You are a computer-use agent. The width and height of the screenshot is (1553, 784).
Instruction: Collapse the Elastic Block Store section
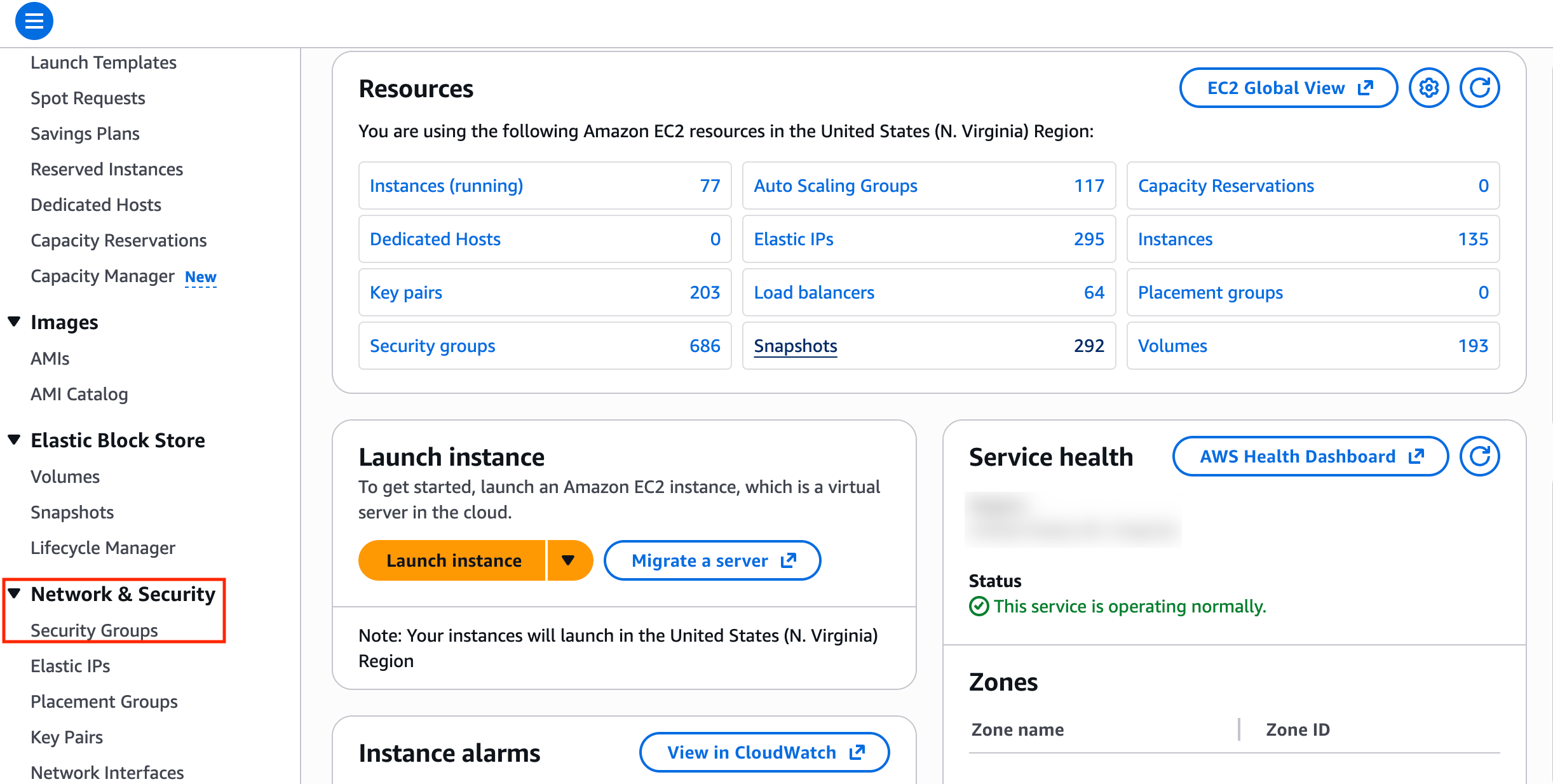point(14,439)
